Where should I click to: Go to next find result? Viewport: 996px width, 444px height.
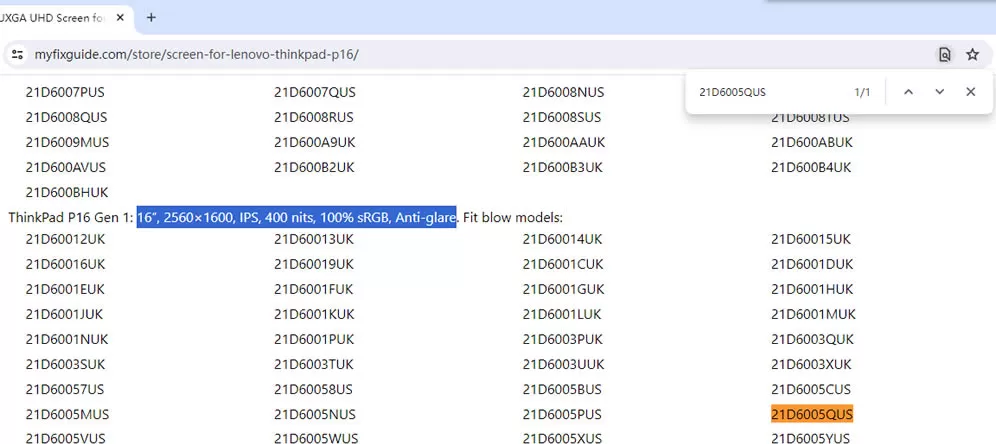click(939, 92)
